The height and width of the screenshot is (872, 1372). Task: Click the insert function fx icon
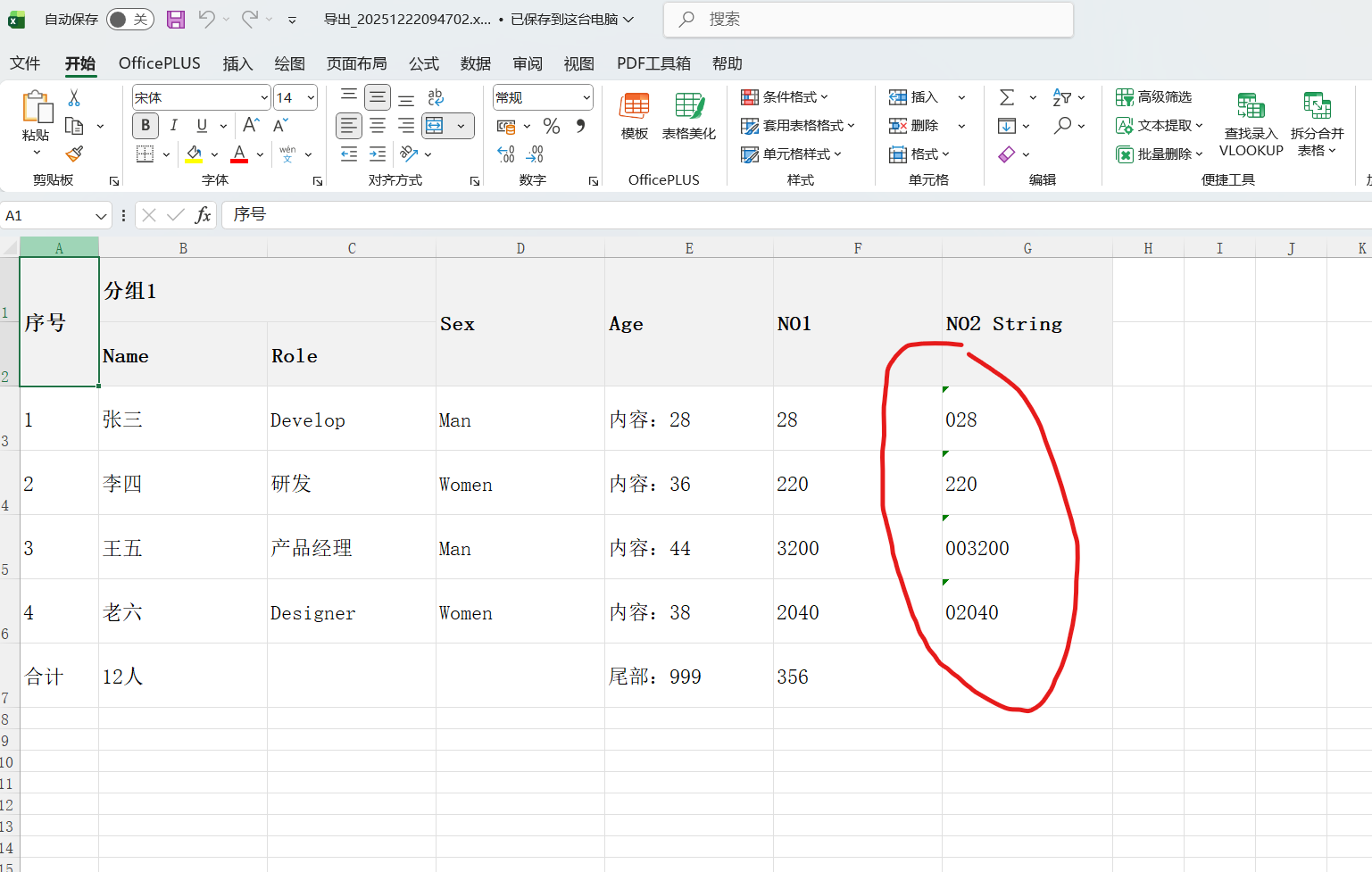[203, 215]
